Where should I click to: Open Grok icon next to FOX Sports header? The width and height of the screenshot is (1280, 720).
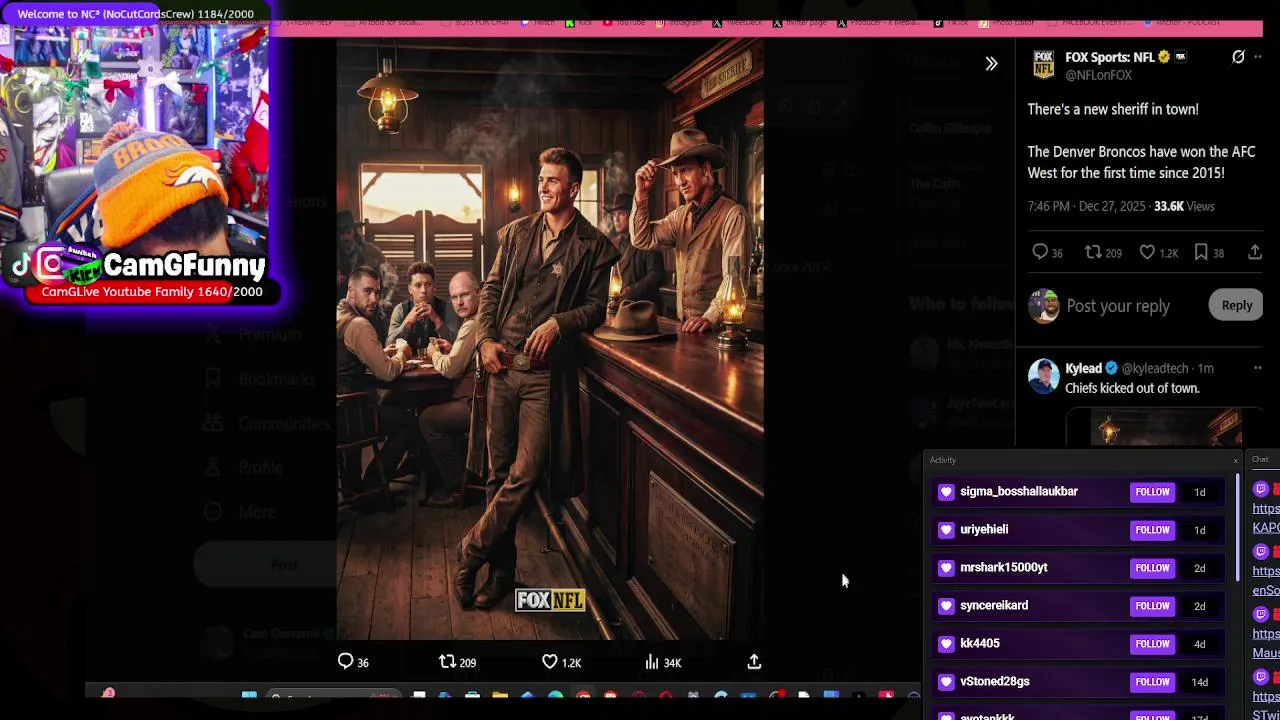click(x=1238, y=57)
